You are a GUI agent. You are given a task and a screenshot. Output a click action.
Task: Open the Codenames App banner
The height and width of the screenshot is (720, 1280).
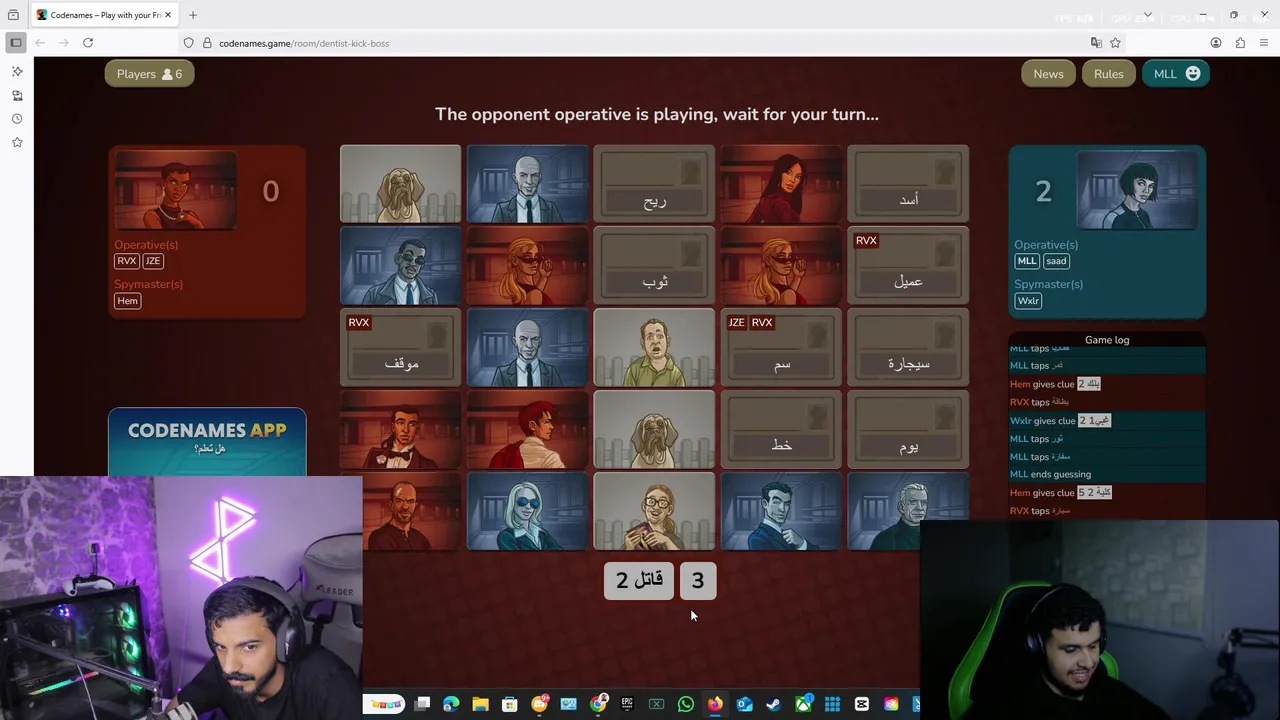point(207,441)
